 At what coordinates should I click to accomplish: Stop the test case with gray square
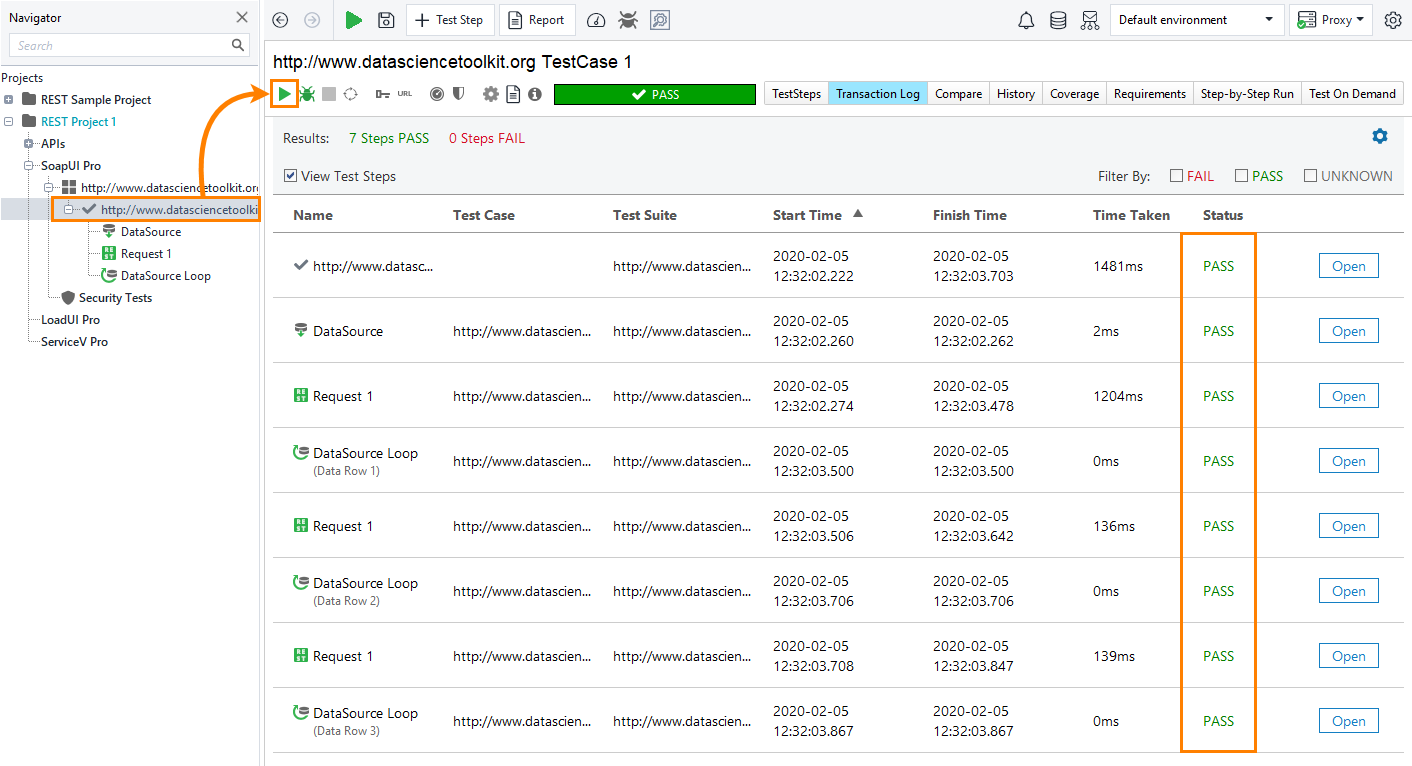click(329, 94)
